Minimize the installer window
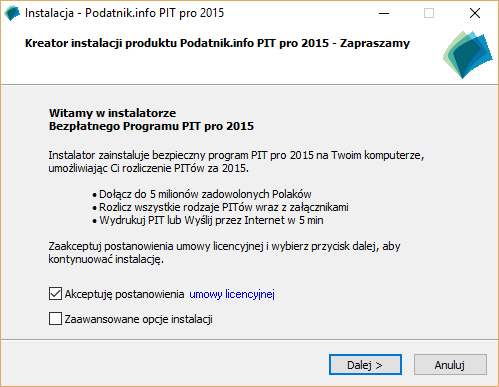Screen dimensions: 499x387 pyautogui.click(x=384, y=13)
